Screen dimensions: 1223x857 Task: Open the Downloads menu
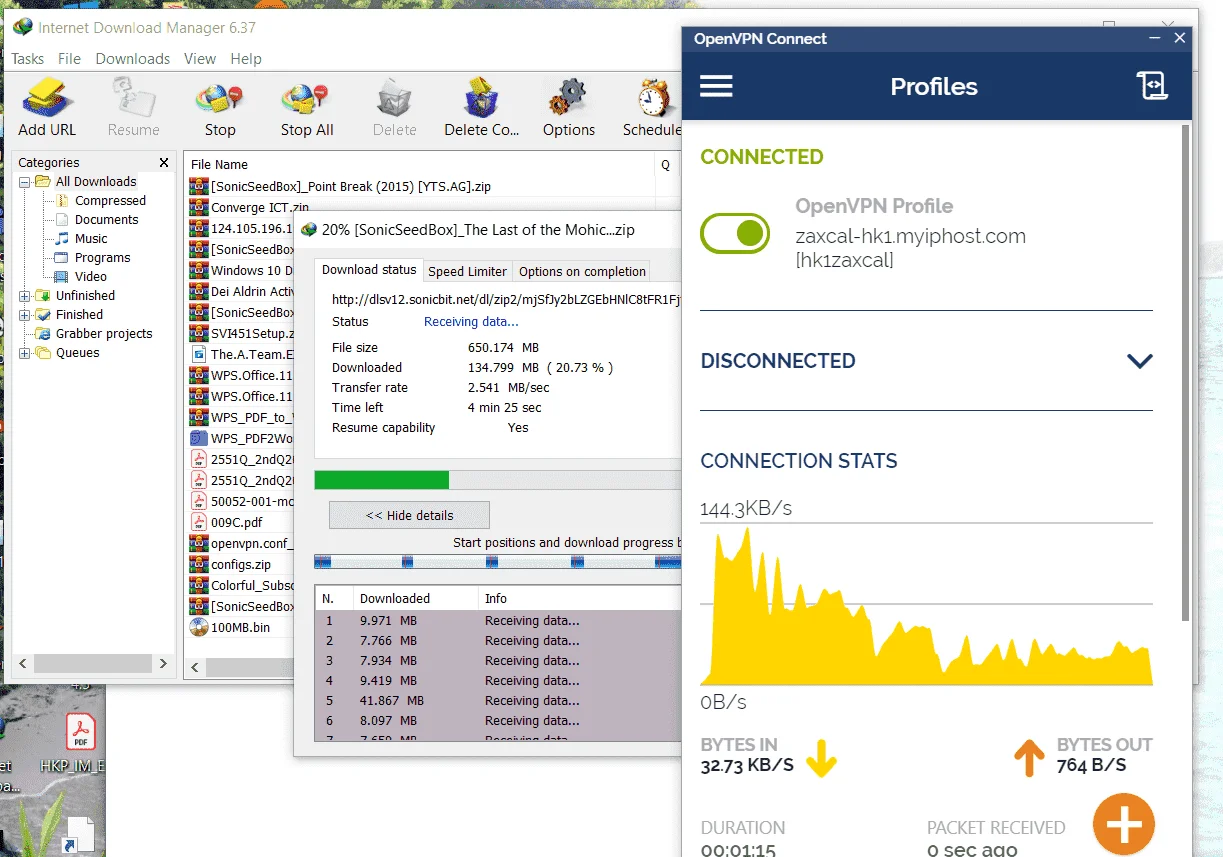(133, 59)
